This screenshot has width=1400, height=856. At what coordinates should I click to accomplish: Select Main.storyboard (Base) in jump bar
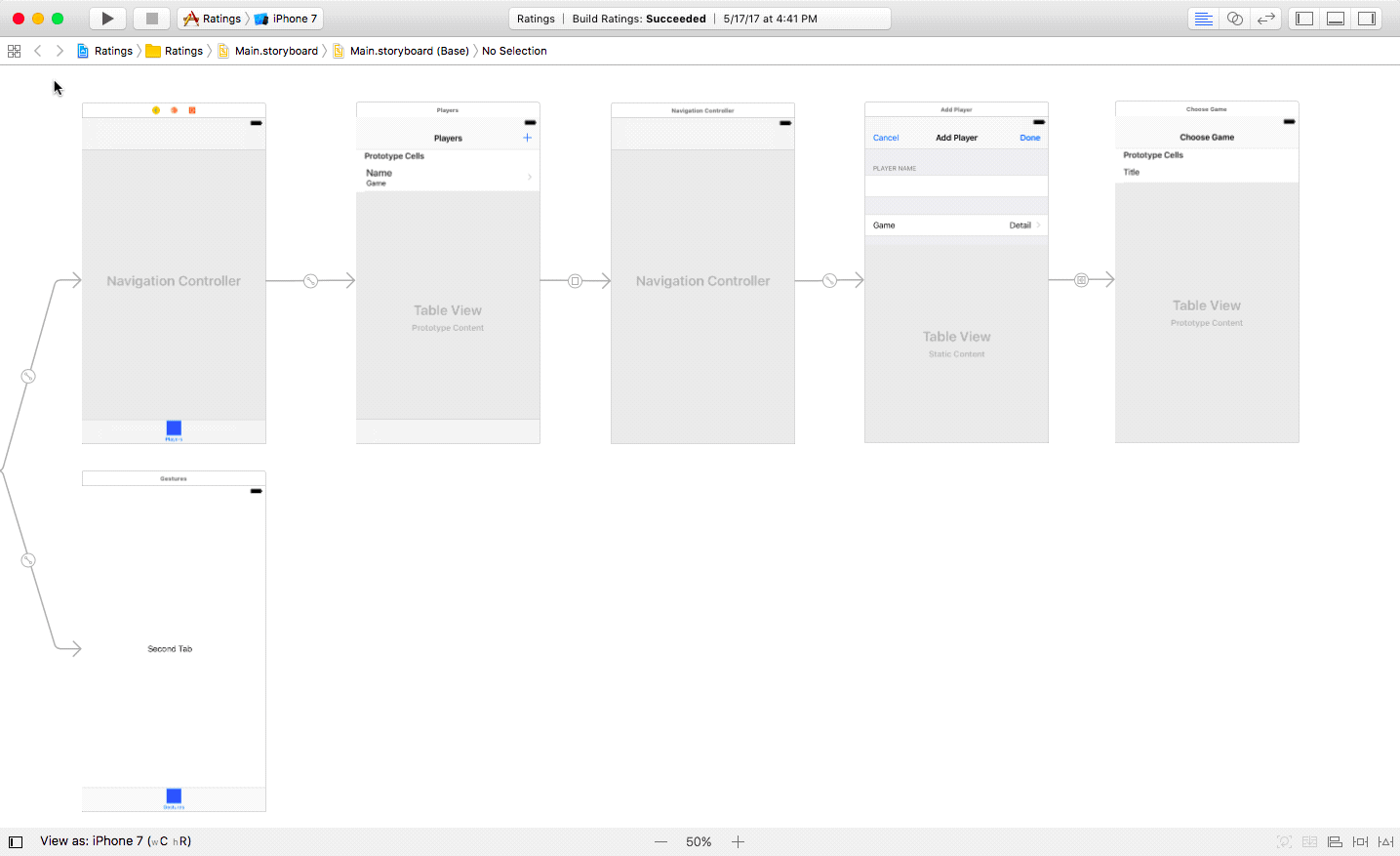click(x=409, y=51)
